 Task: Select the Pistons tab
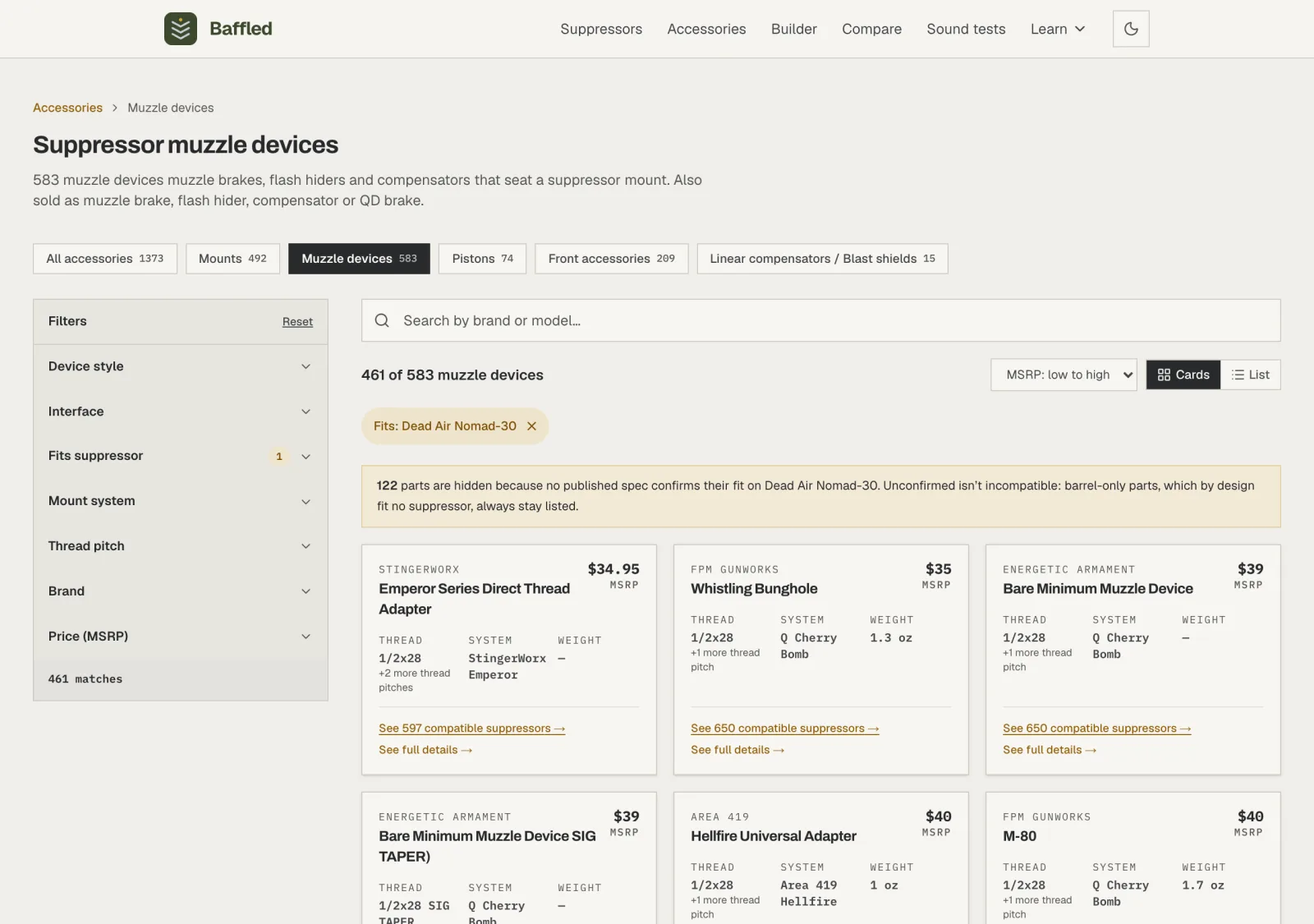482,259
